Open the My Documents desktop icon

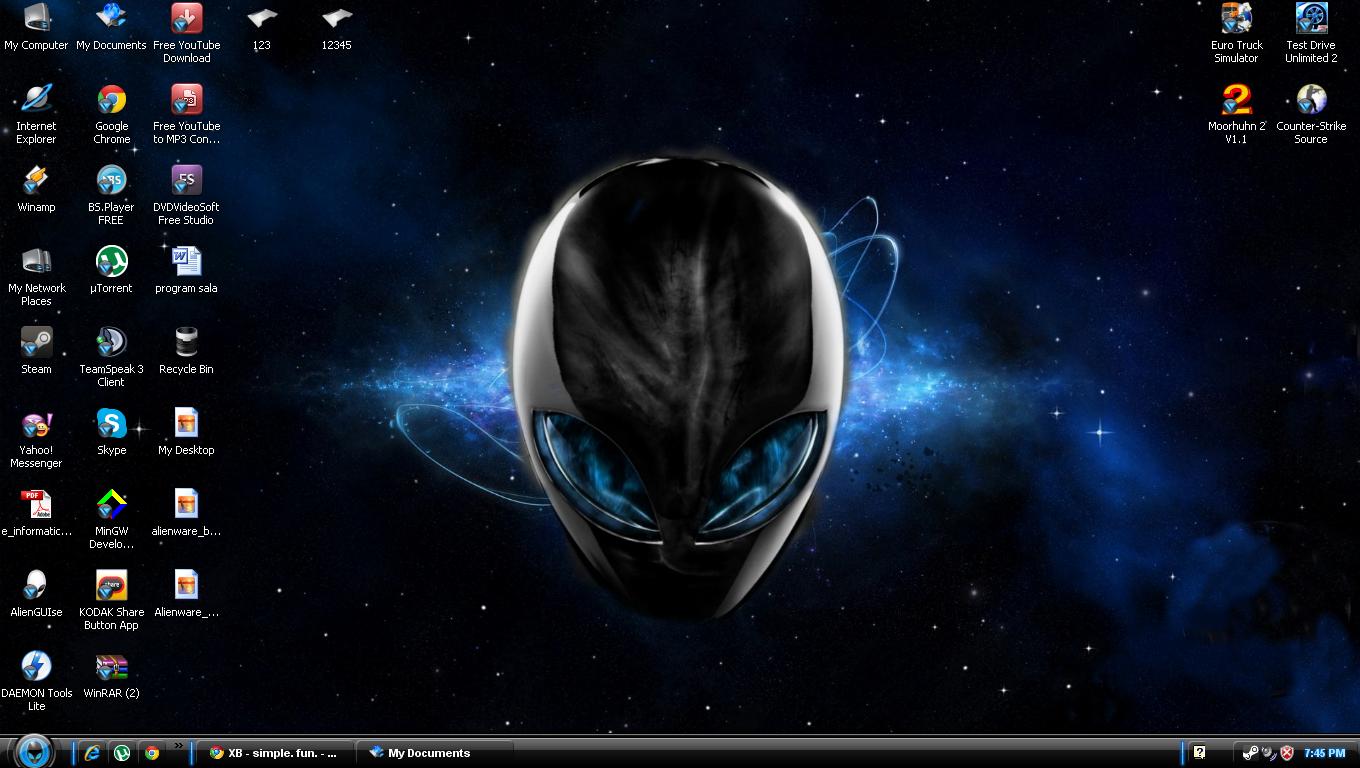coord(111,27)
